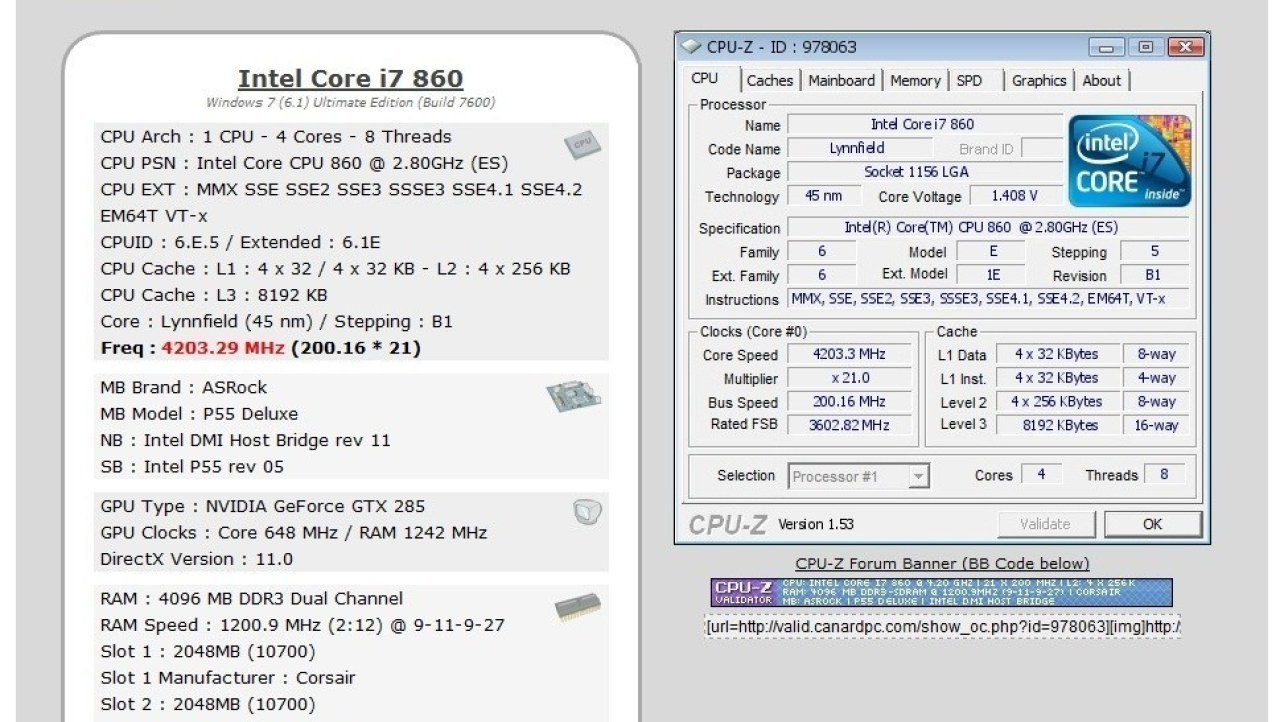Click the NB : Intel DMI Host Bridge line

246,440
